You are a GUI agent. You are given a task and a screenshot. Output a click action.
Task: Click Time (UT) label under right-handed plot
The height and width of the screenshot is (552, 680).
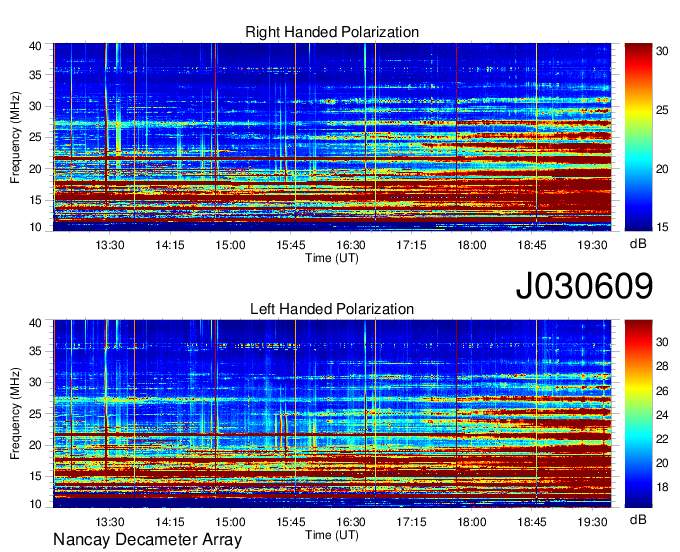332,258
